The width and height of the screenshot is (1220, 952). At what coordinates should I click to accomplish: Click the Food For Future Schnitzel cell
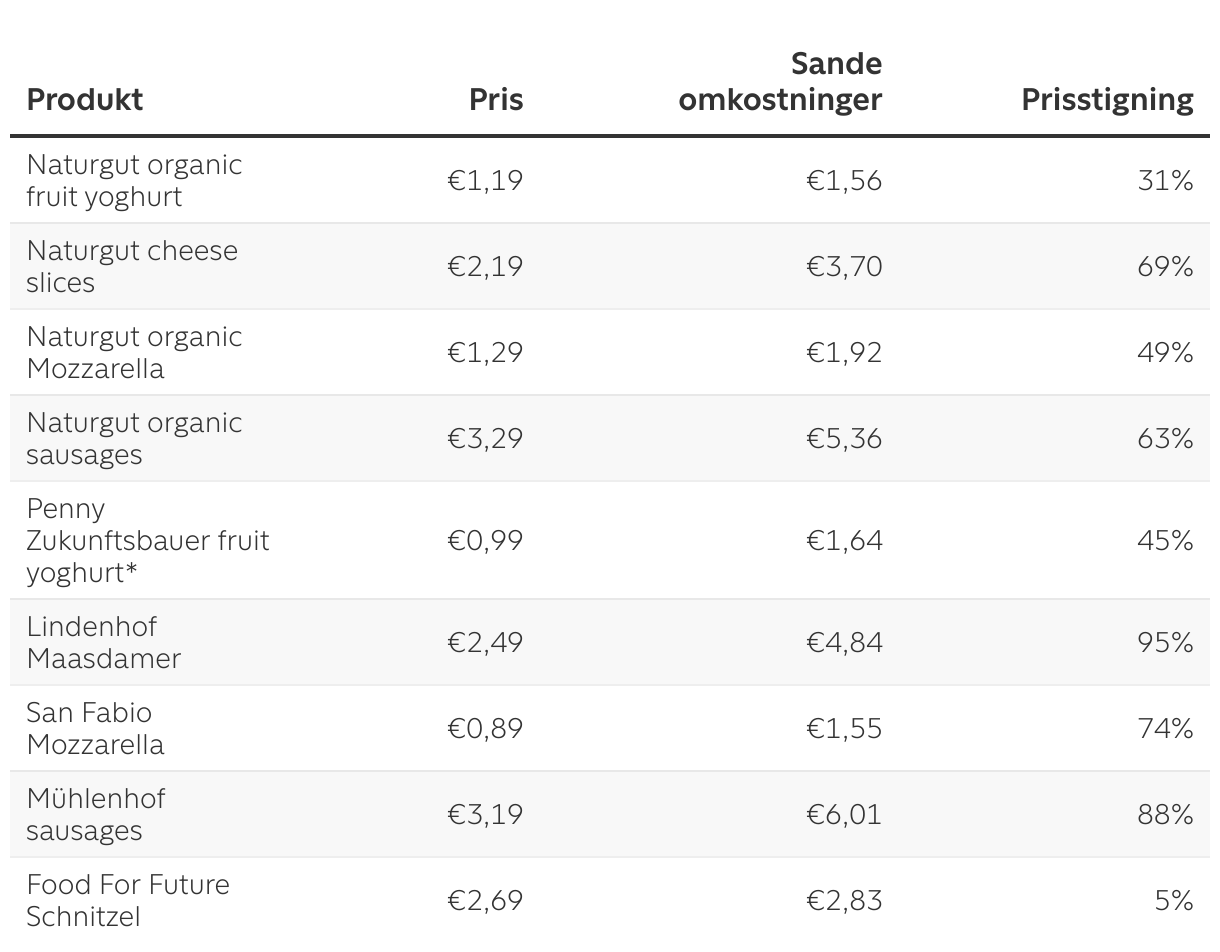pos(128,900)
